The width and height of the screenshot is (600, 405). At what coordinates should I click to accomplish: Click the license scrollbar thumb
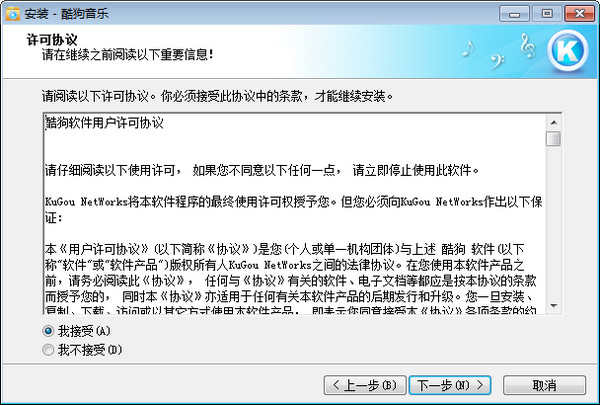click(553, 139)
